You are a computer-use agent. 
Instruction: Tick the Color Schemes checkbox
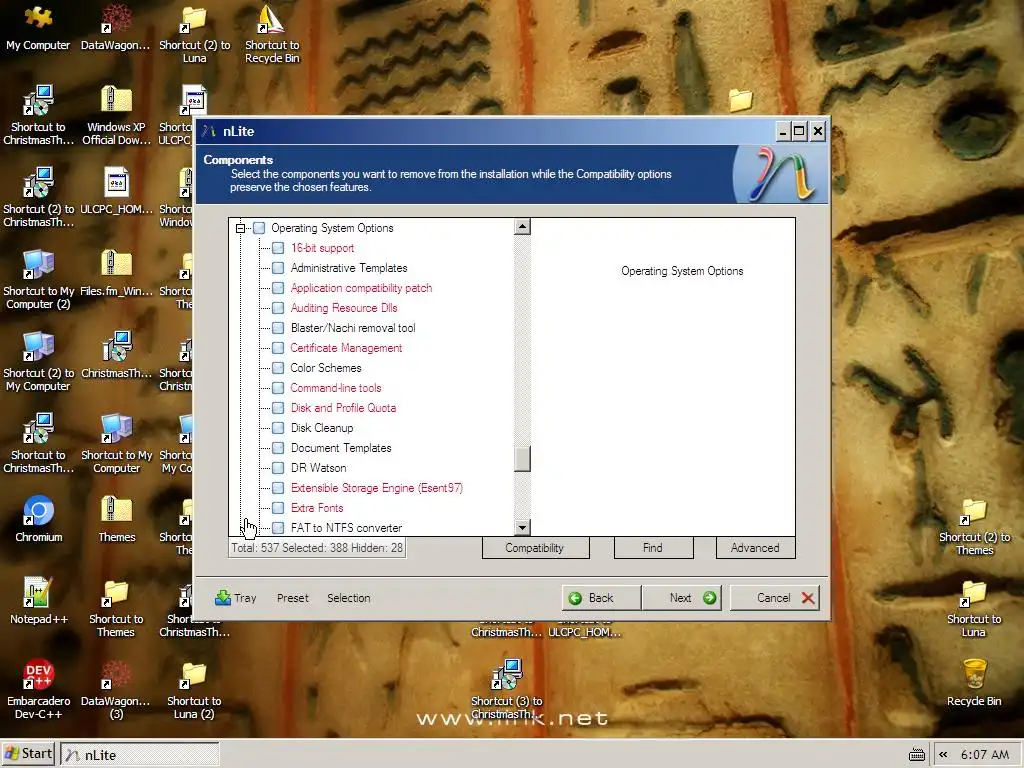point(278,368)
